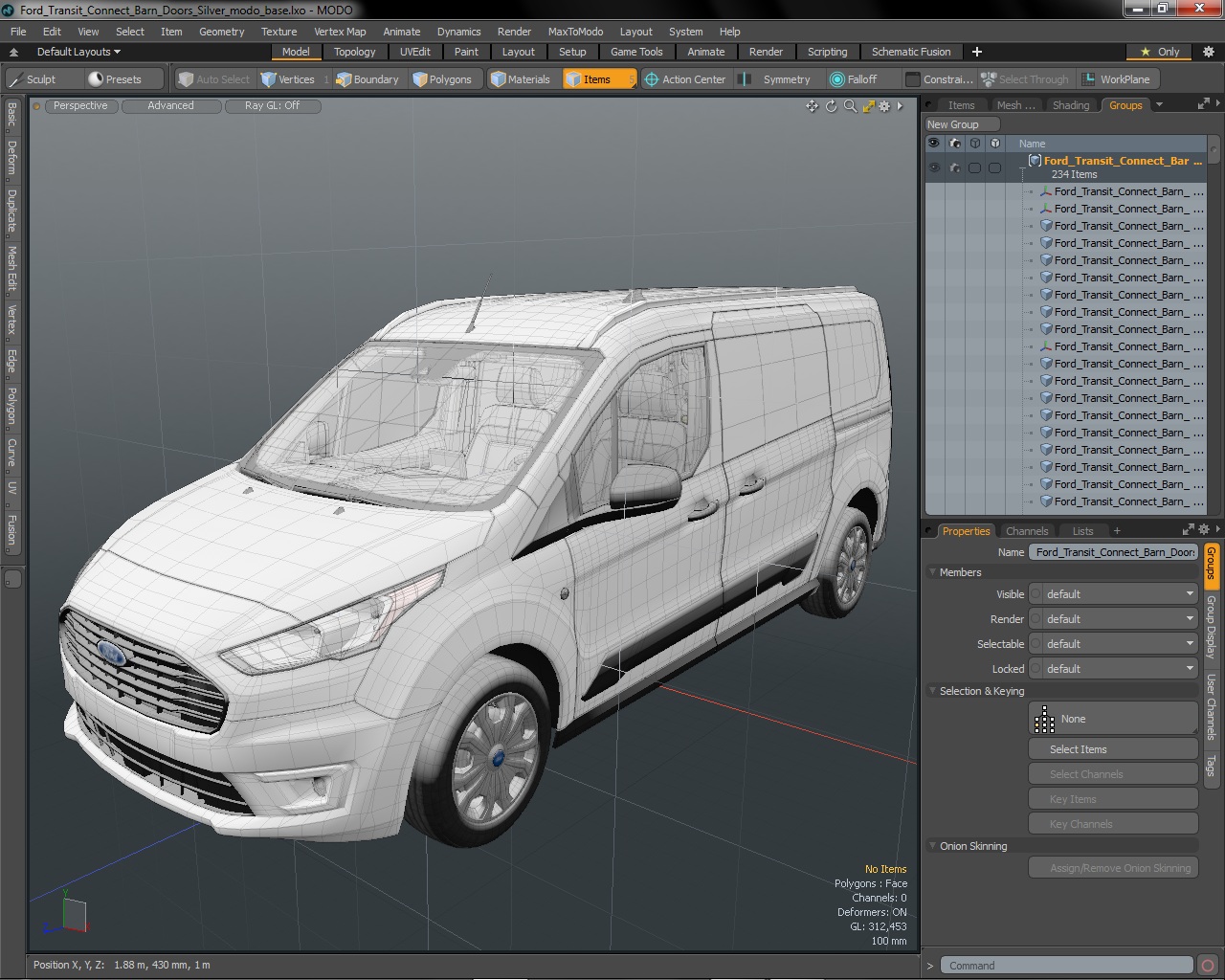Open the Constraints options
Screen dimensions: 1225x980
tap(940, 79)
